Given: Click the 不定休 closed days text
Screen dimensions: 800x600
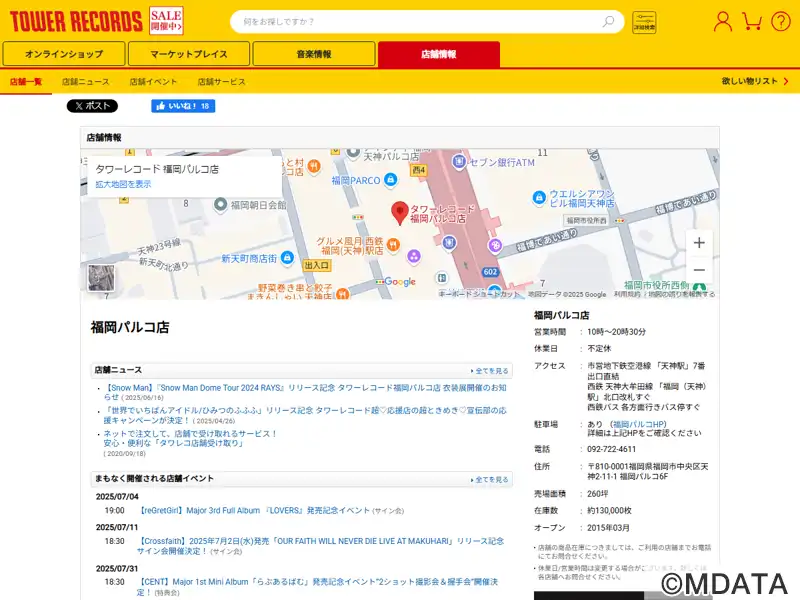Looking at the screenshot, I should coord(599,349).
